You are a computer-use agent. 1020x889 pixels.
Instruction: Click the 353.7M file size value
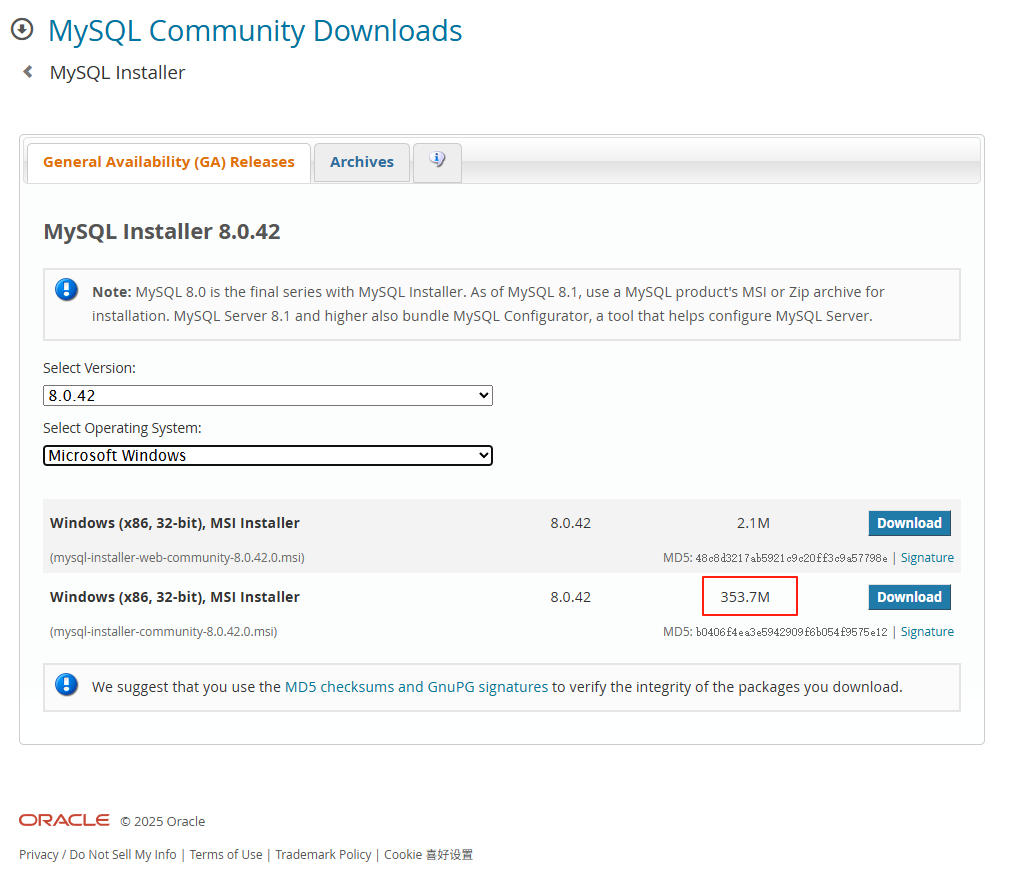[x=745, y=597]
